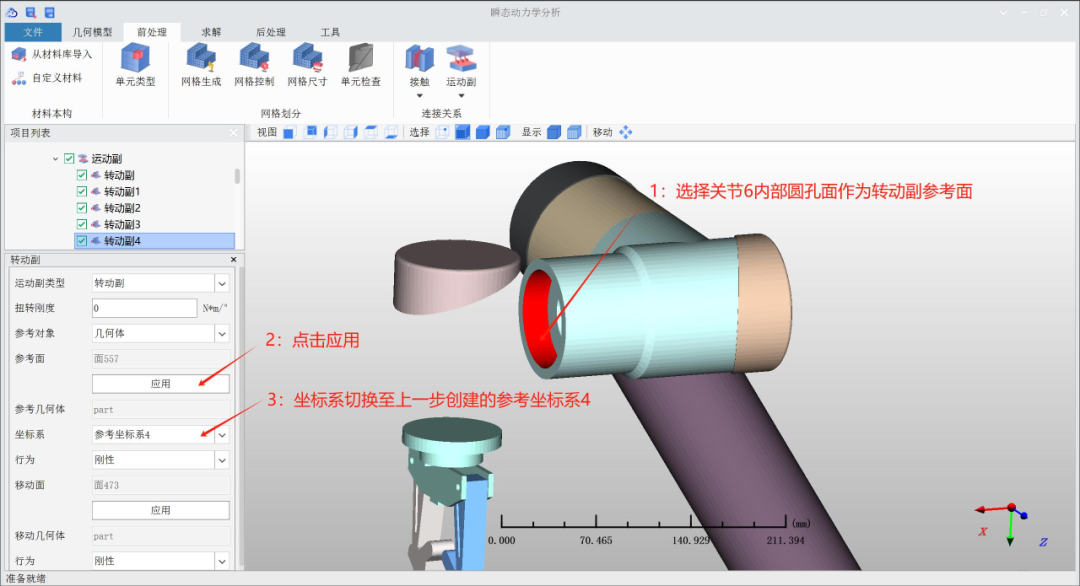The image size is (1080, 586).
Task: Run mesh generation (网格生成)
Action: pyautogui.click(x=201, y=65)
